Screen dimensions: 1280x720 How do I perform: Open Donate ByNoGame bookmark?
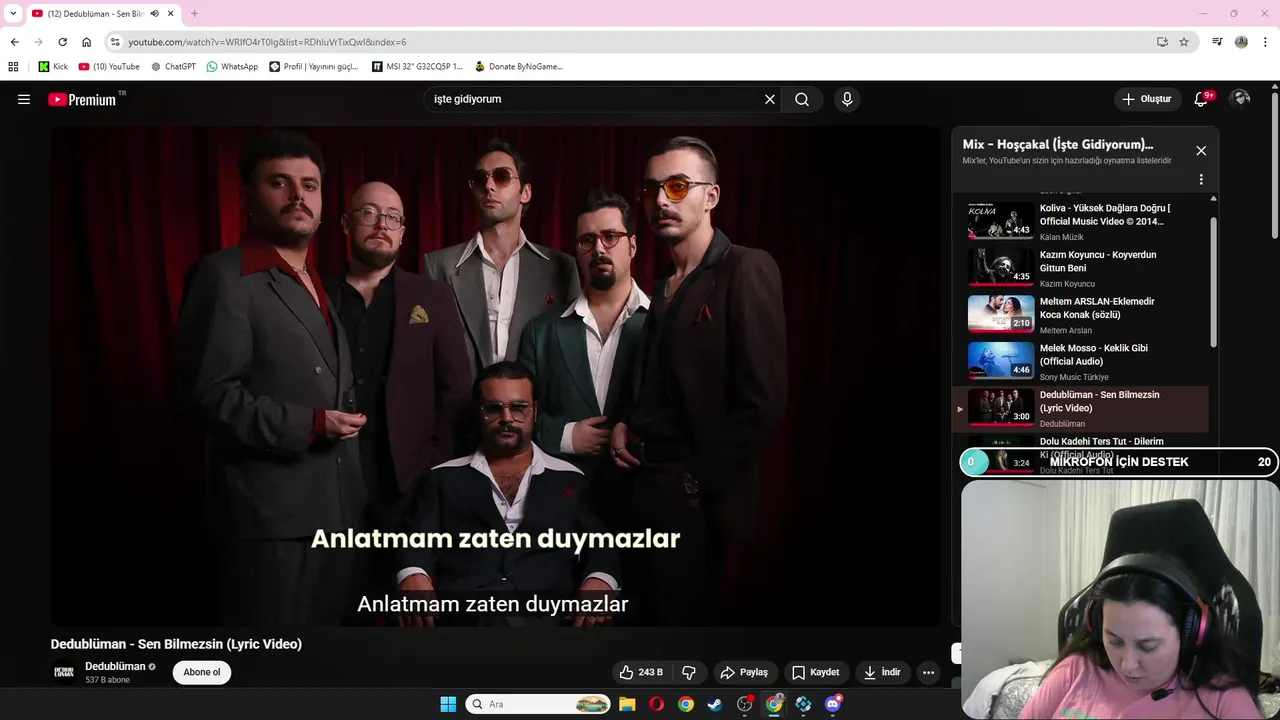tap(519, 67)
